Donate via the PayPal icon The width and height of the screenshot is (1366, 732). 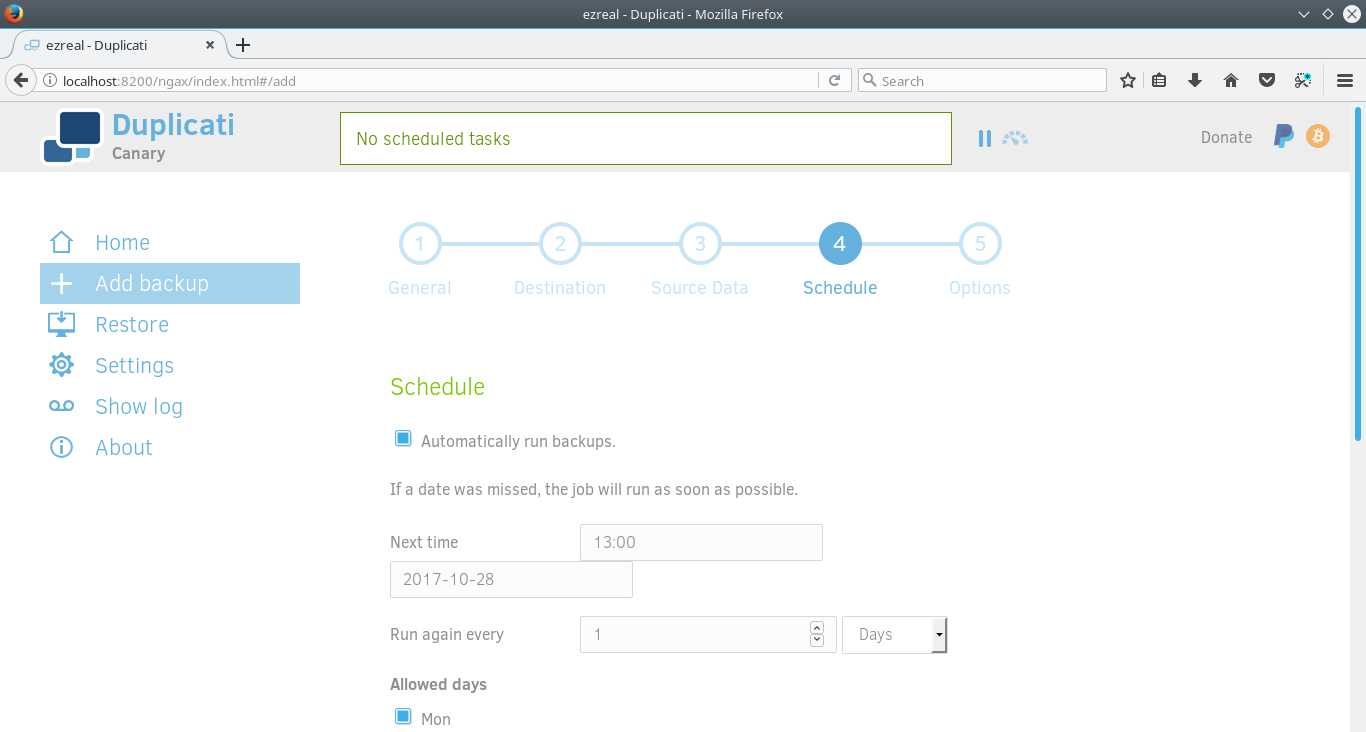point(1284,137)
